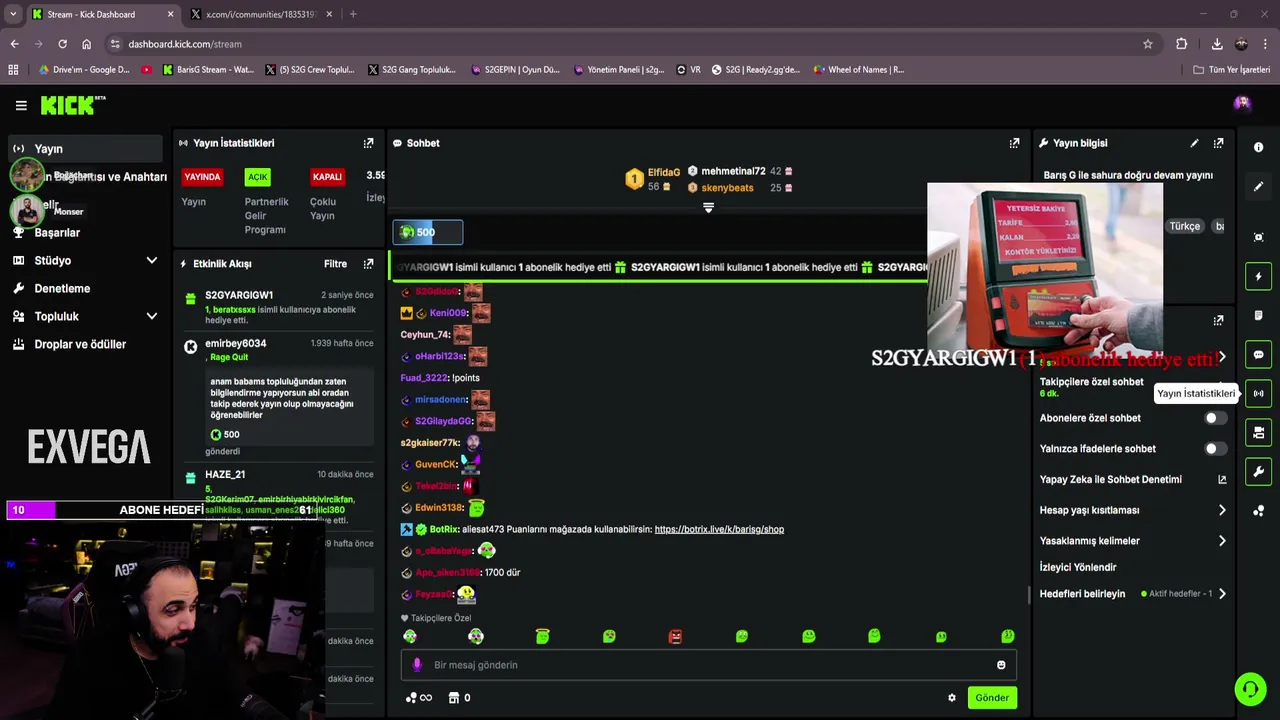Image resolution: width=1280 pixels, height=720 pixels.
Task: Switch to the Stream - Kick Dashboard tab
Action: coord(102,14)
